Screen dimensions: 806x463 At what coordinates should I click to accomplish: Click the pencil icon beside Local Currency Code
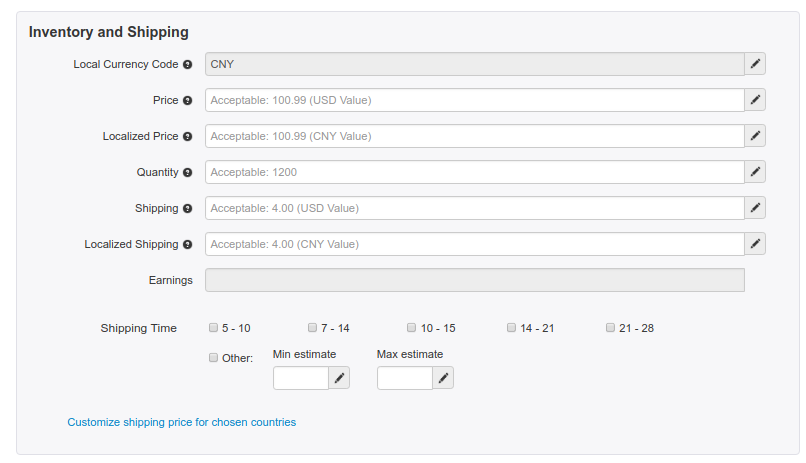click(756, 64)
